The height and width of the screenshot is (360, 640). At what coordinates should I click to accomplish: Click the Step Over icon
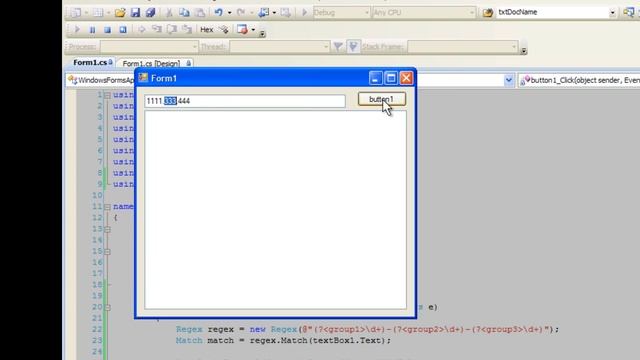pyautogui.click(x=172, y=29)
